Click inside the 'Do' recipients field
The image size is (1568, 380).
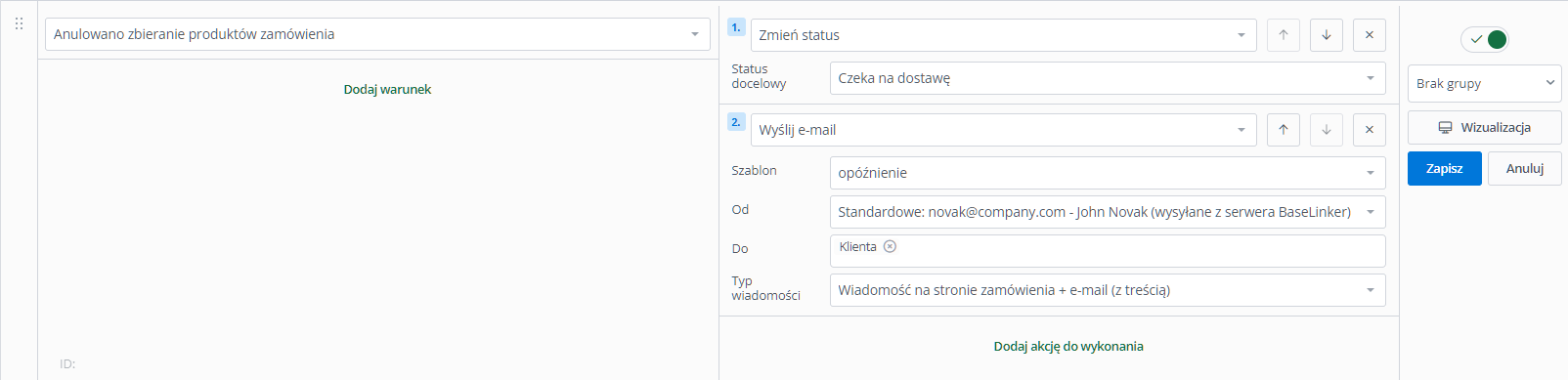coord(1108,251)
